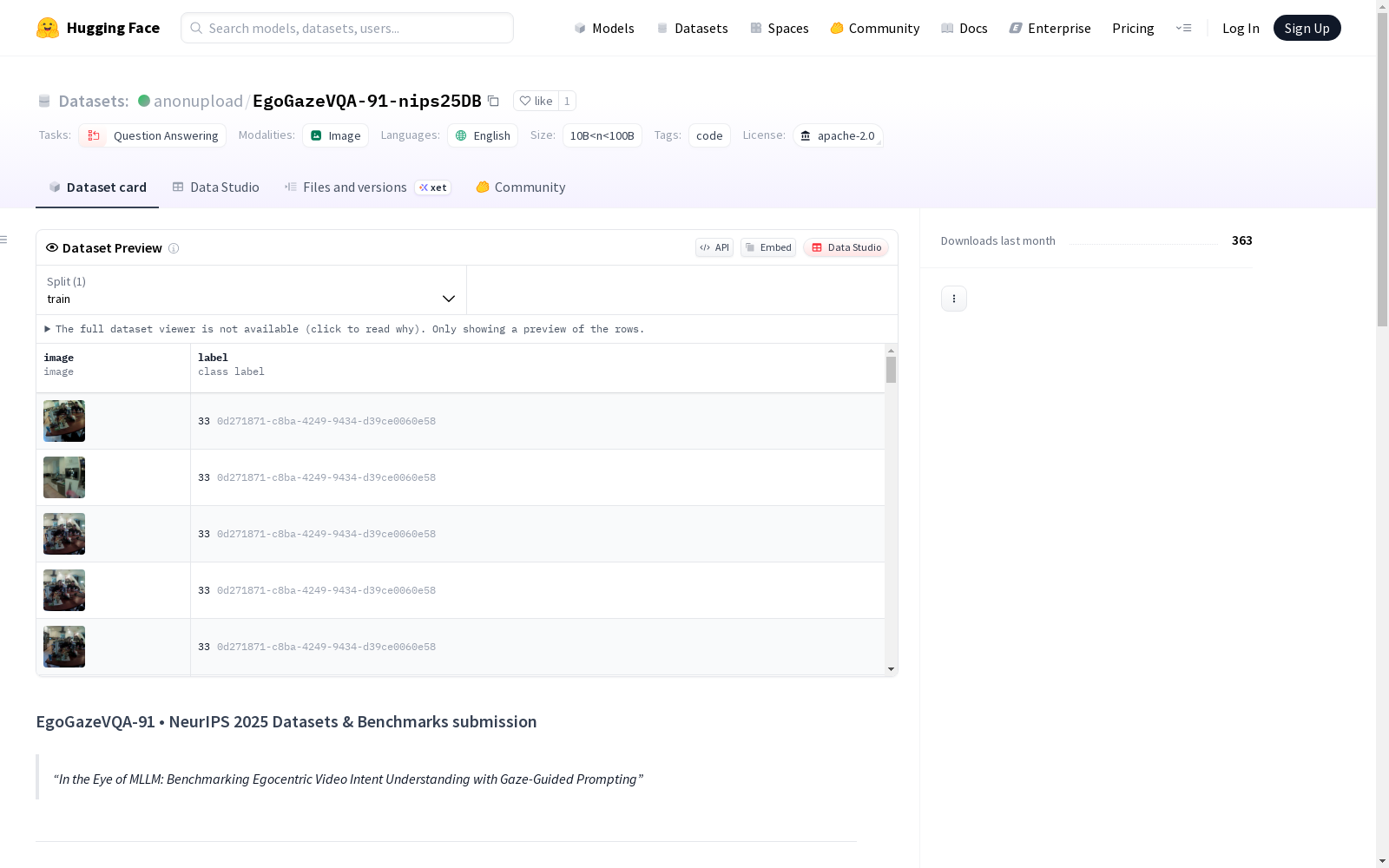Switch to Files and versions tab
Screen dimensions: 1389x868
pyautogui.click(x=367, y=187)
